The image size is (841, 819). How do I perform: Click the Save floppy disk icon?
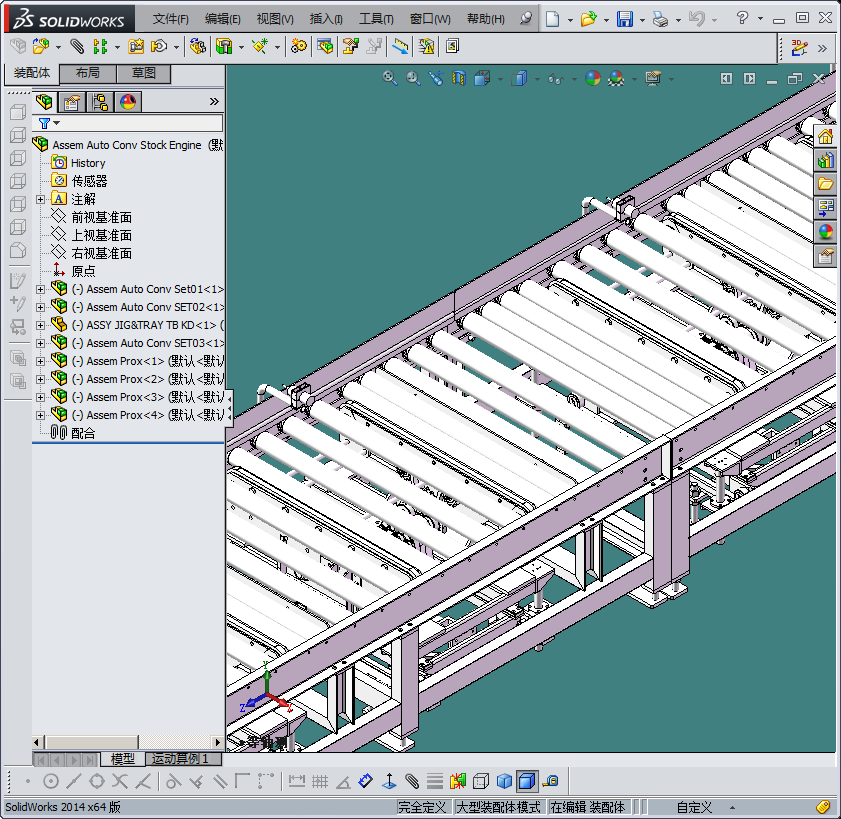click(x=624, y=19)
